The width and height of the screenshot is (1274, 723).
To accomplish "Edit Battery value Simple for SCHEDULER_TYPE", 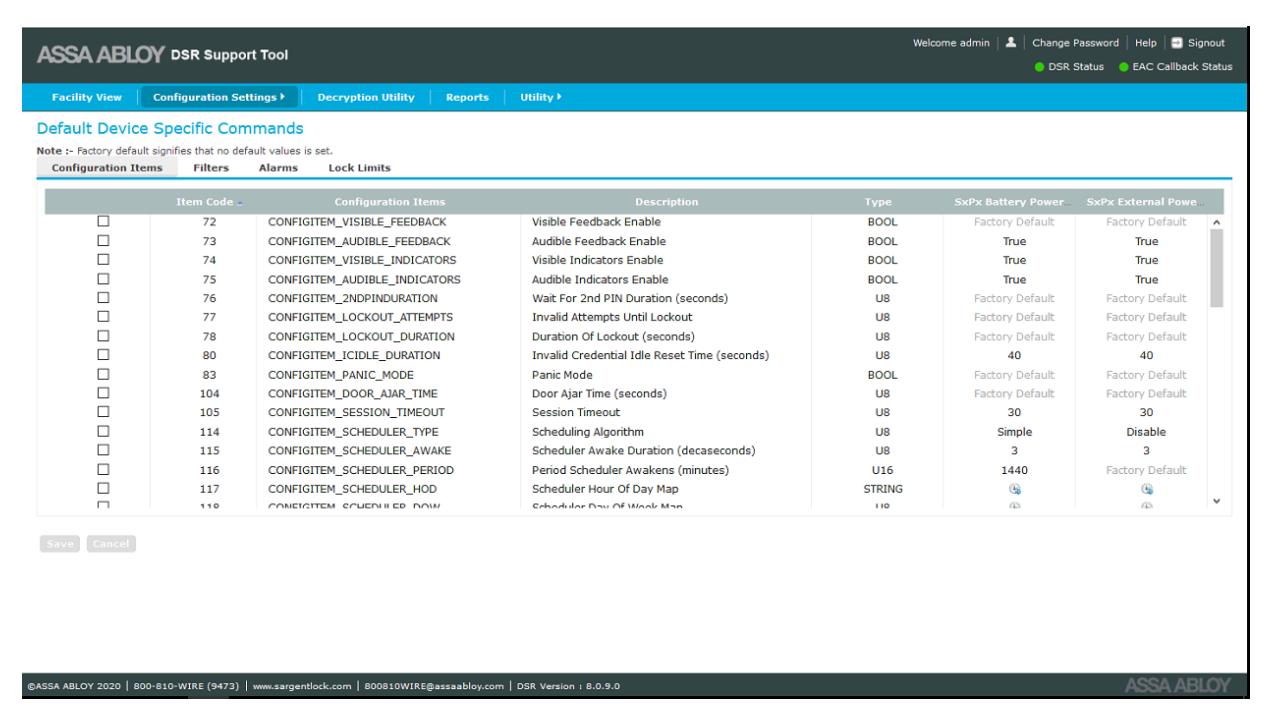I will tap(1013, 432).
